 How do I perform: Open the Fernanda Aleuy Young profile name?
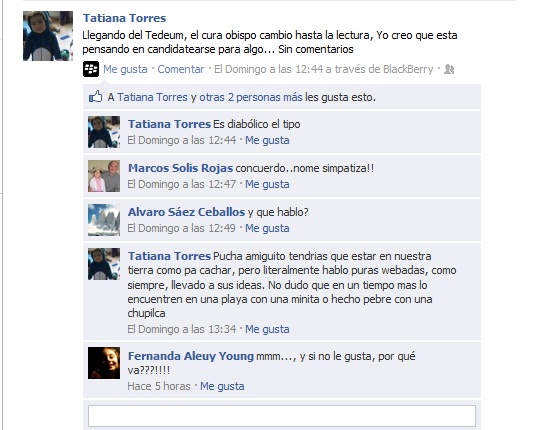(x=191, y=356)
